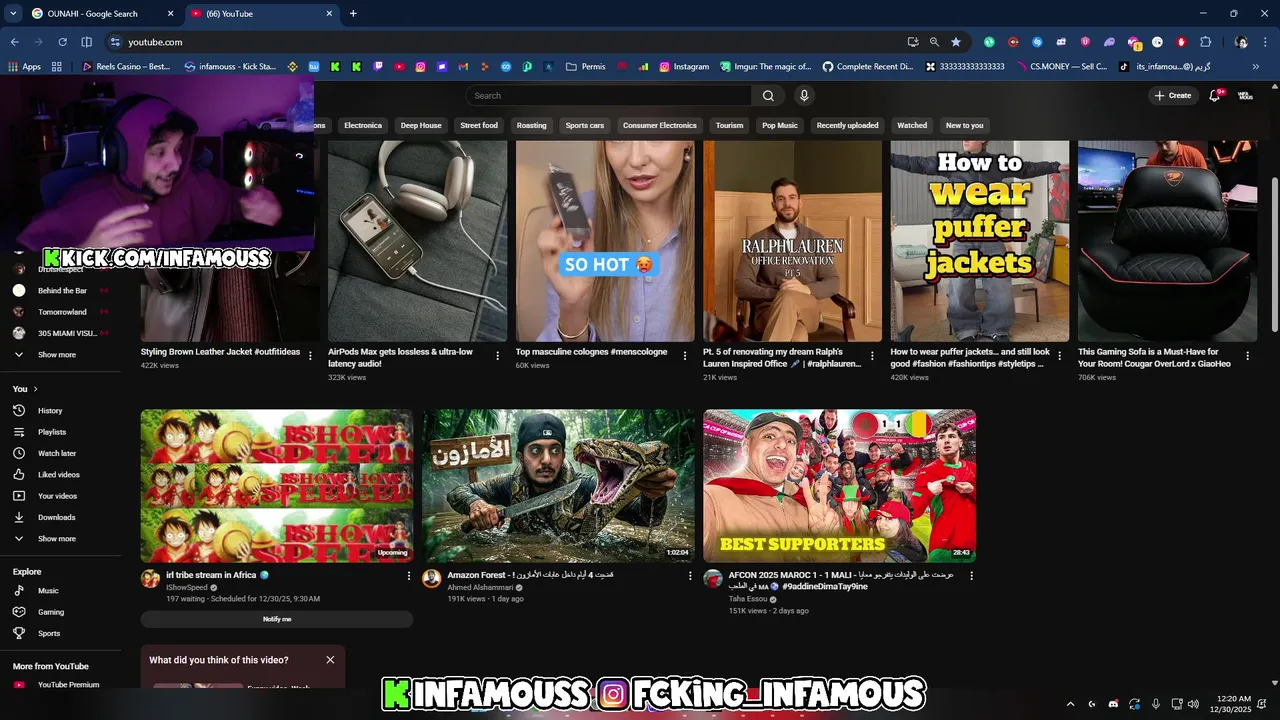Image resolution: width=1280 pixels, height=720 pixels.
Task: Open the gaming sofa short thumbnail
Action: tap(1167, 241)
